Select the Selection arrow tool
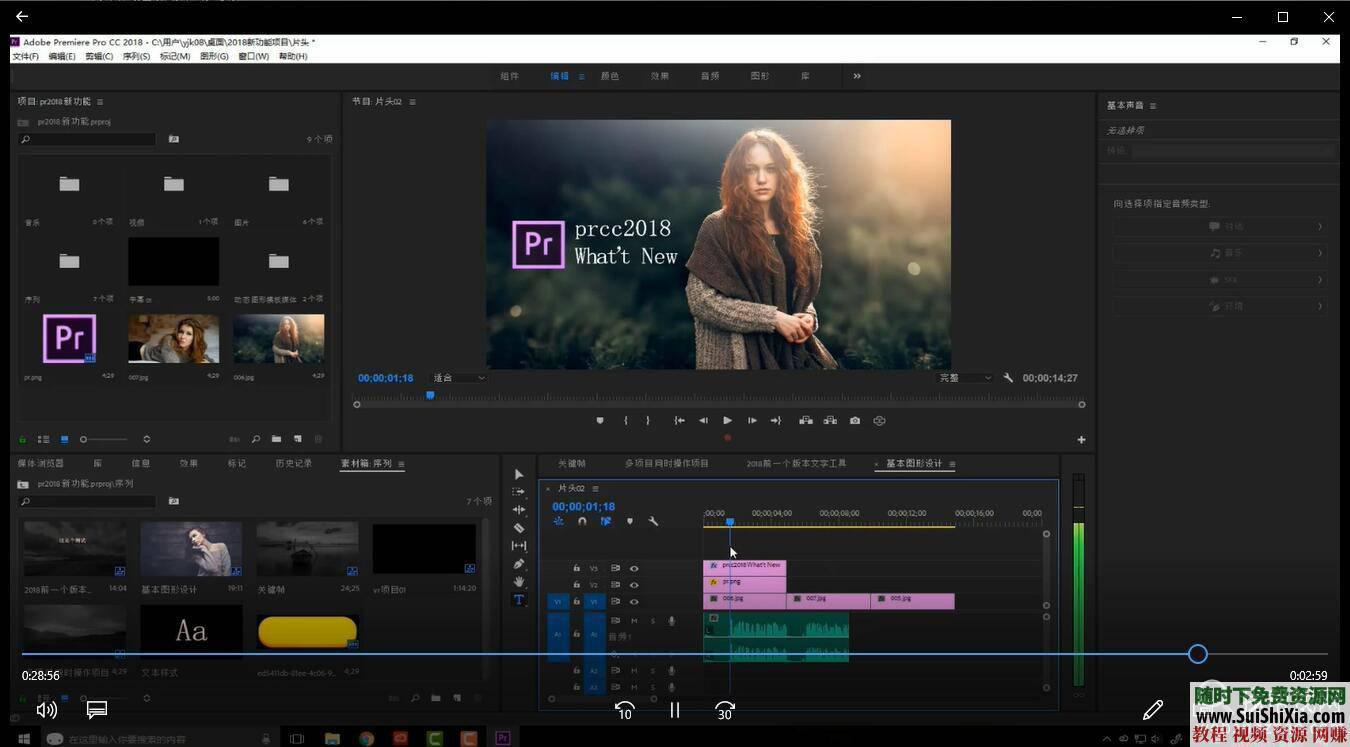The height and width of the screenshot is (747, 1350). click(518, 474)
